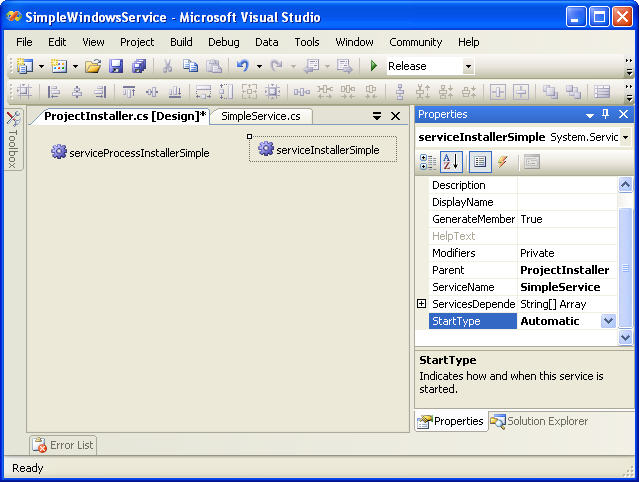Close the Properties panel
639x482 pixels.
coord(624,114)
